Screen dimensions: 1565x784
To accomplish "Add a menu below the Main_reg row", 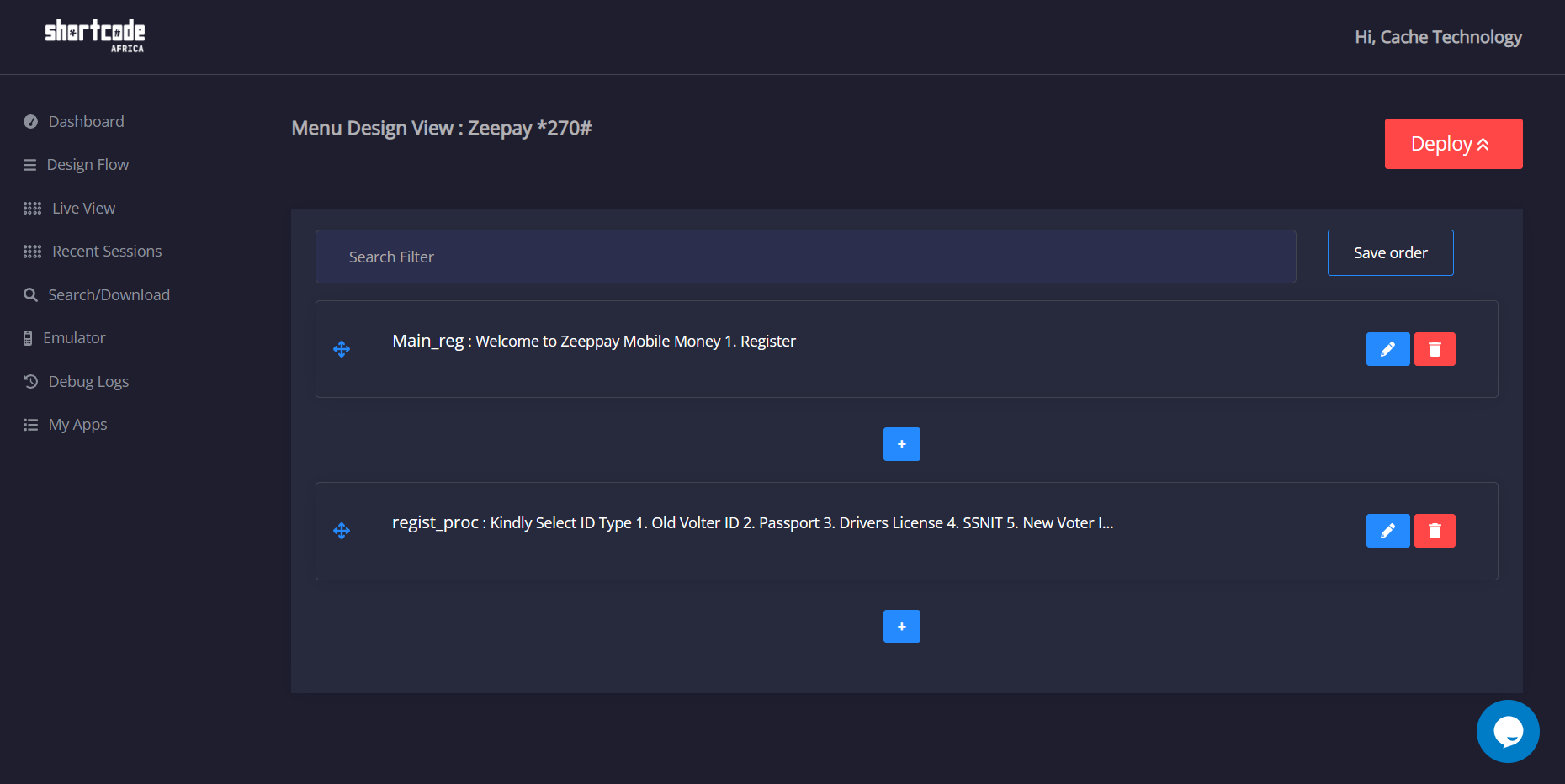I will [x=902, y=444].
